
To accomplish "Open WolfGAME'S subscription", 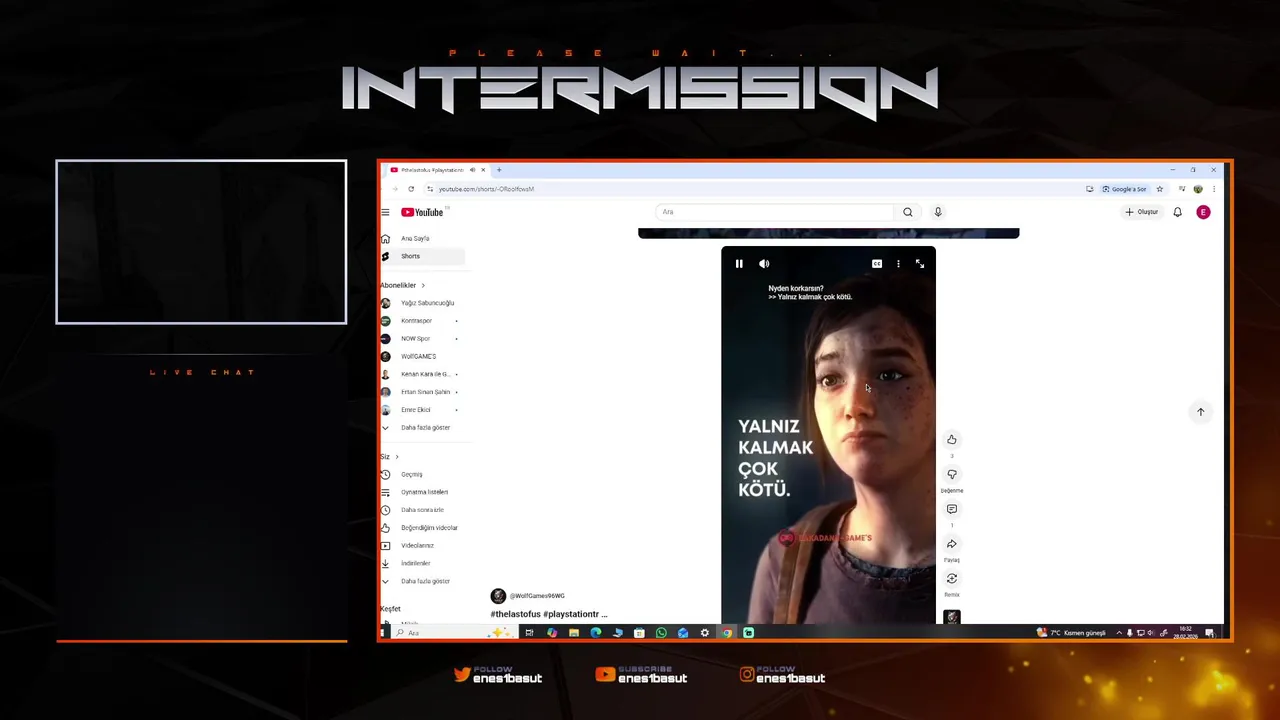I will (x=422, y=357).
